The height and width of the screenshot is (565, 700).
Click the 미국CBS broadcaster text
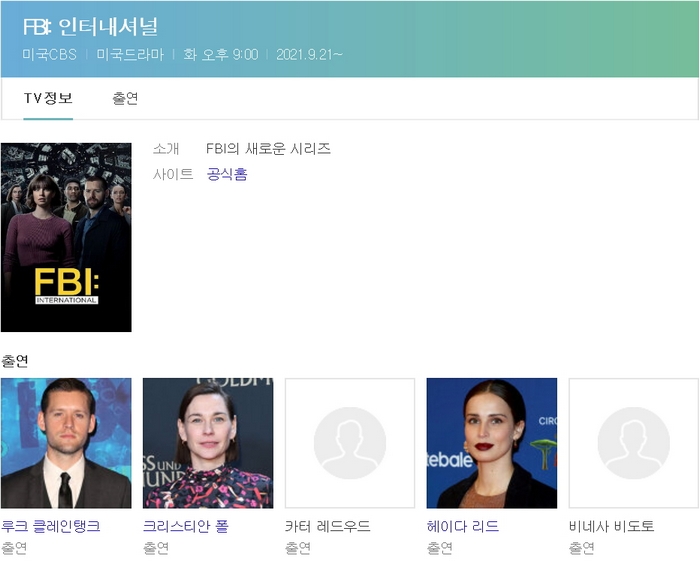pyautogui.click(x=50, y=54)
